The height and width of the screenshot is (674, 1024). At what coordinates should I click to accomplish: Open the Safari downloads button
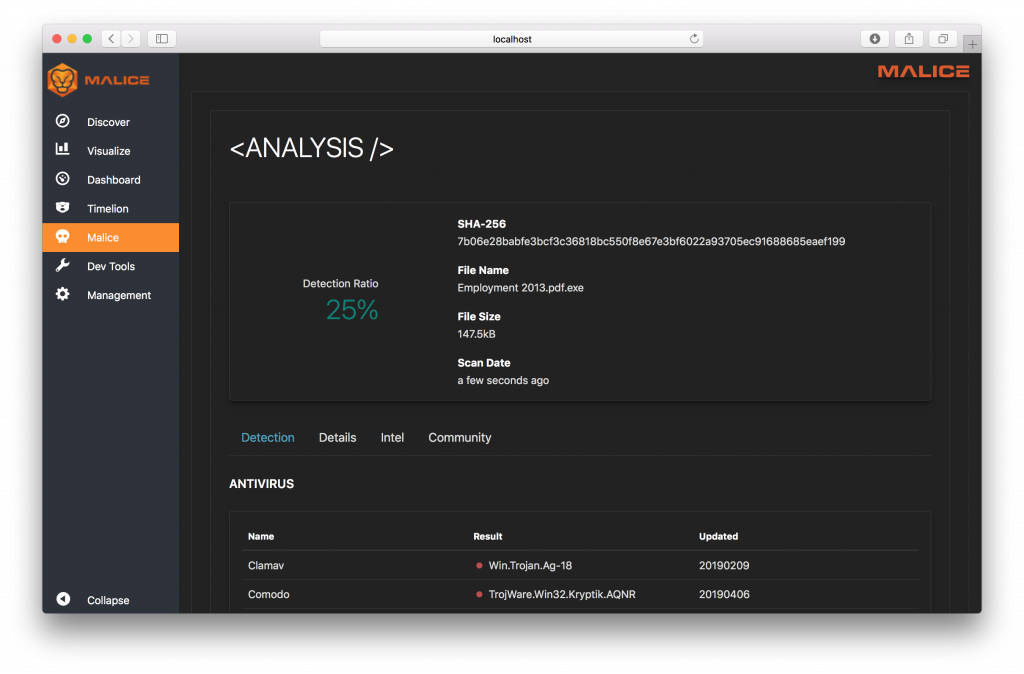[x=874, y=39]
